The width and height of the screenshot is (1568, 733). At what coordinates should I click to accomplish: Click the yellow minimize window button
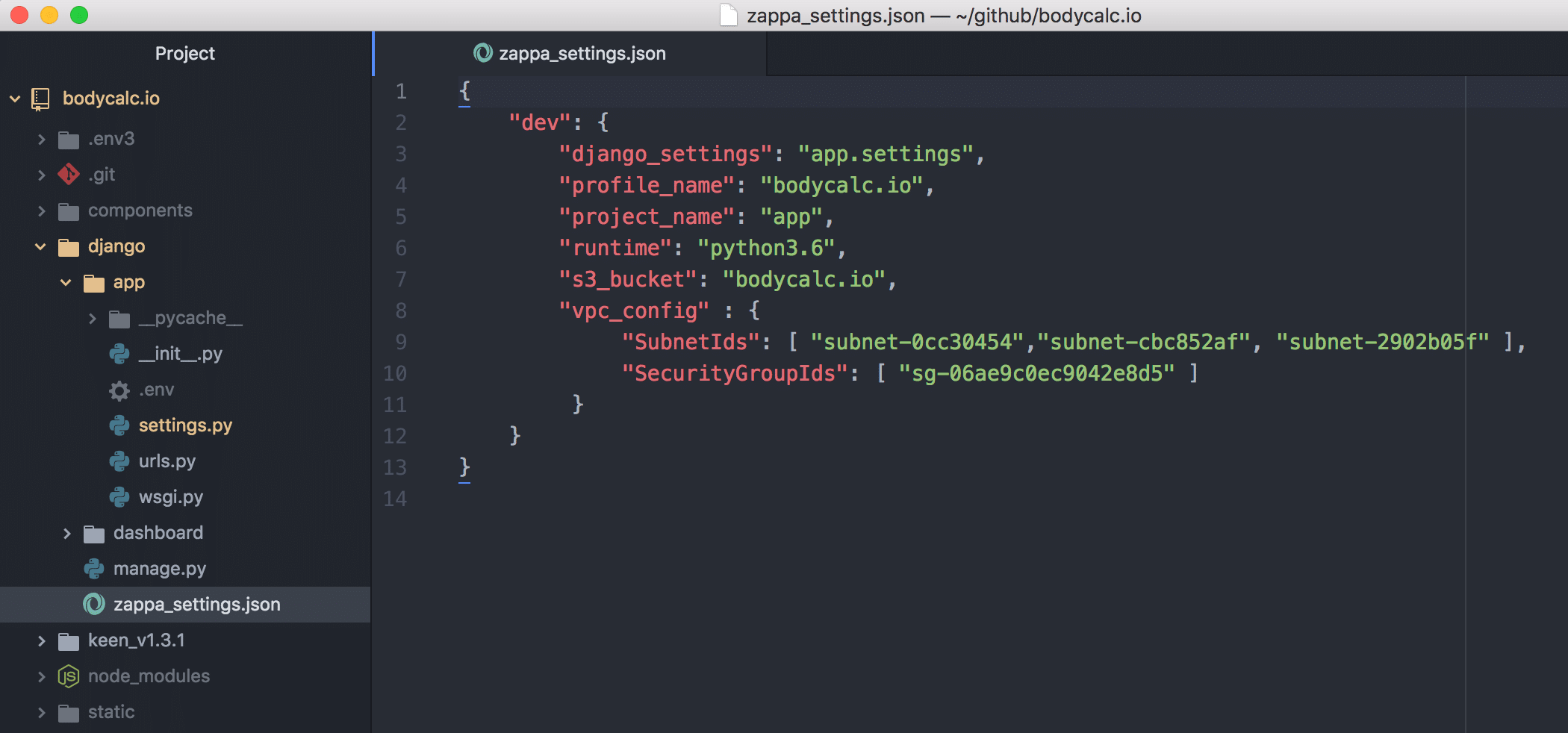point(49,15)
